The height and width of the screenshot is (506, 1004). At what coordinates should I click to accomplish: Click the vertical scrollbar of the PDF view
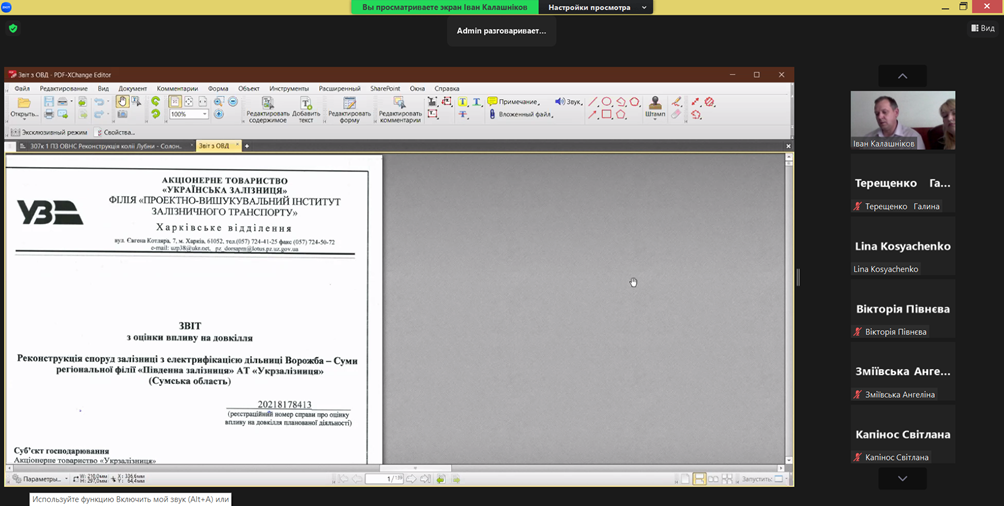click(x=788, y=307)
